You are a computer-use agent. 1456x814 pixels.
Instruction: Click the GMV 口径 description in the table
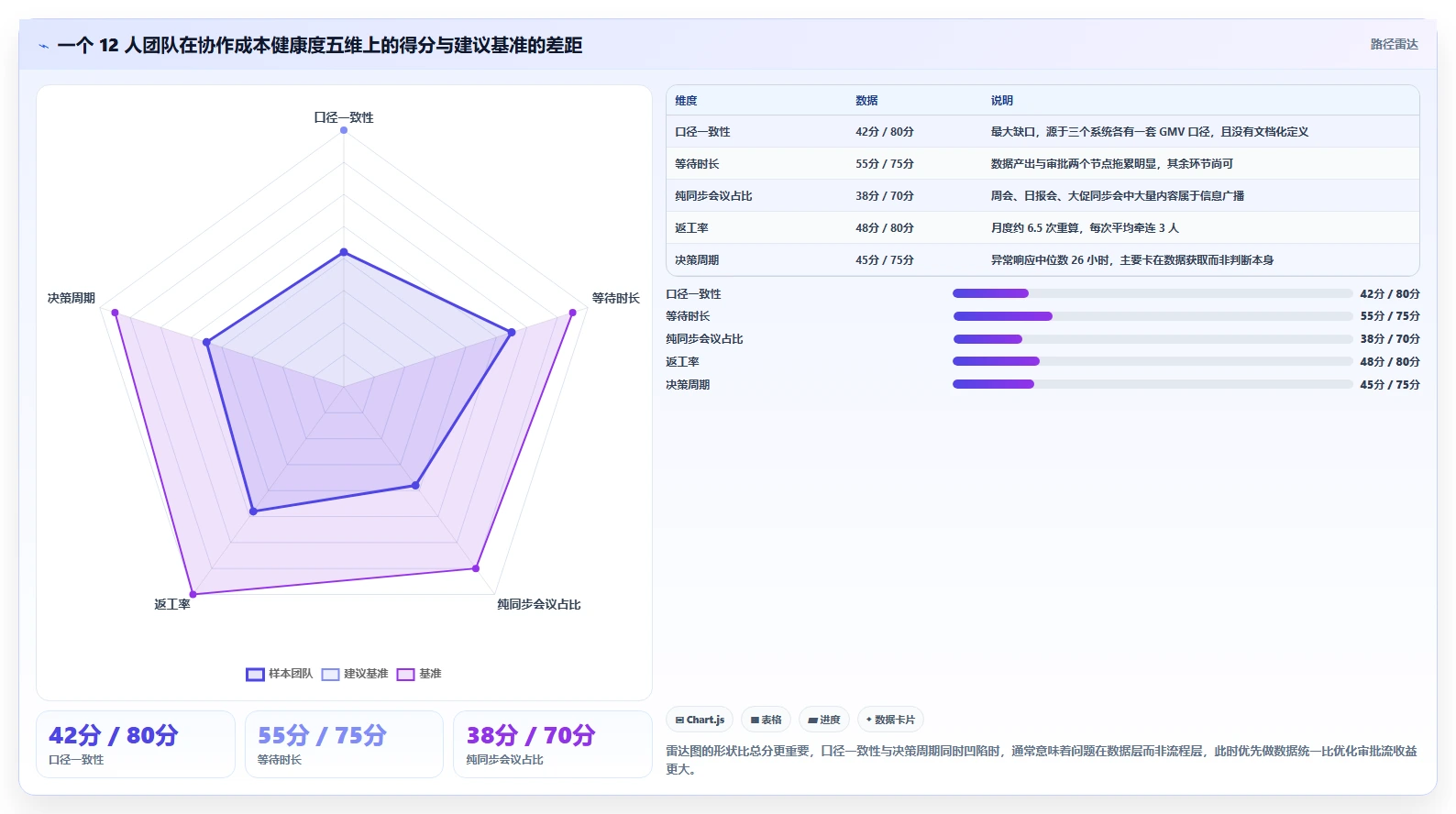[x=1149, y=132]
